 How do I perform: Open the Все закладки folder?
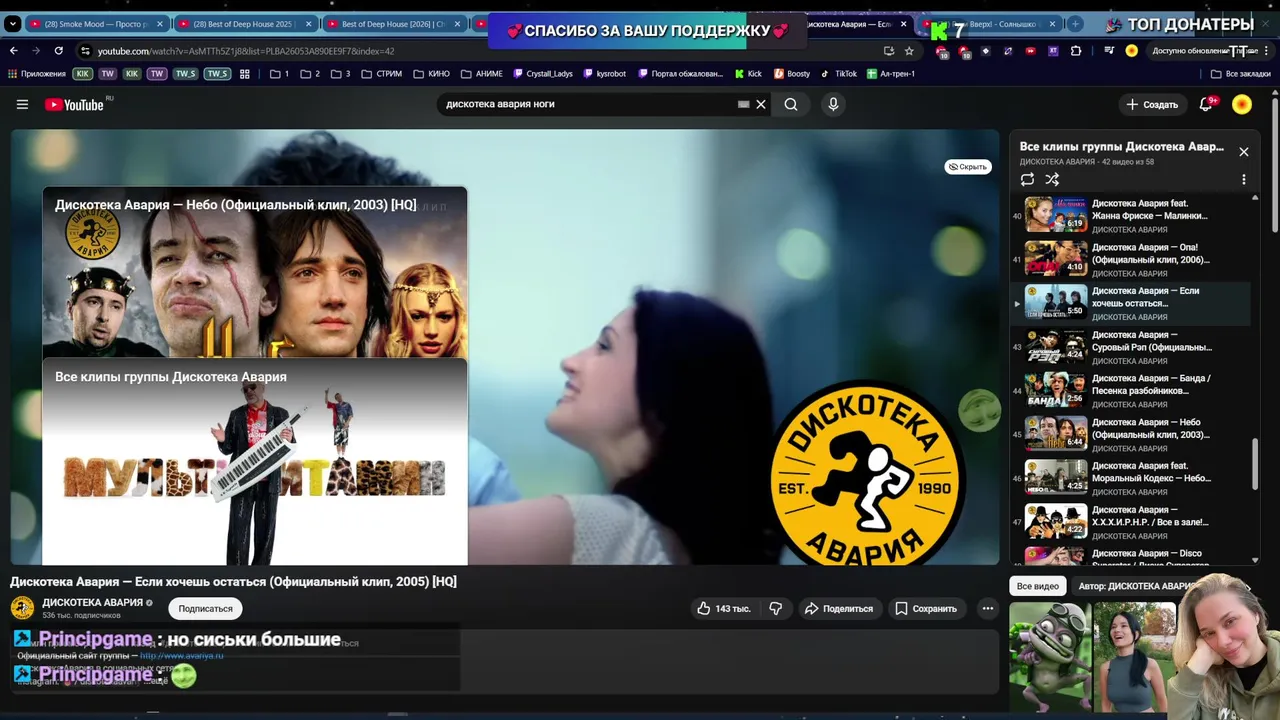tap(1240, 73)
